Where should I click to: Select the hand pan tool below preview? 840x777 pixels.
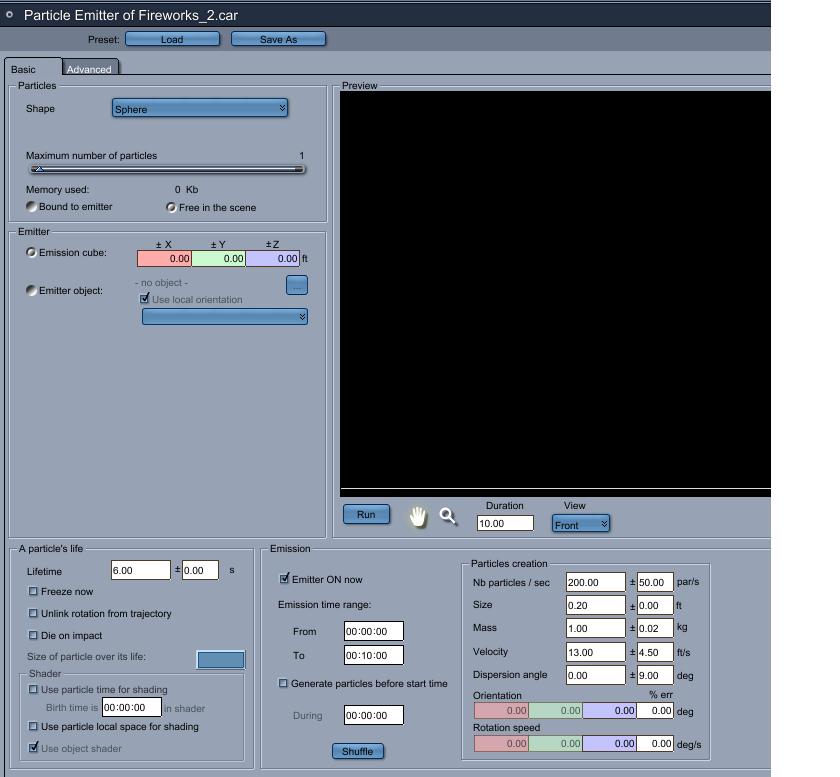point(417,517)
